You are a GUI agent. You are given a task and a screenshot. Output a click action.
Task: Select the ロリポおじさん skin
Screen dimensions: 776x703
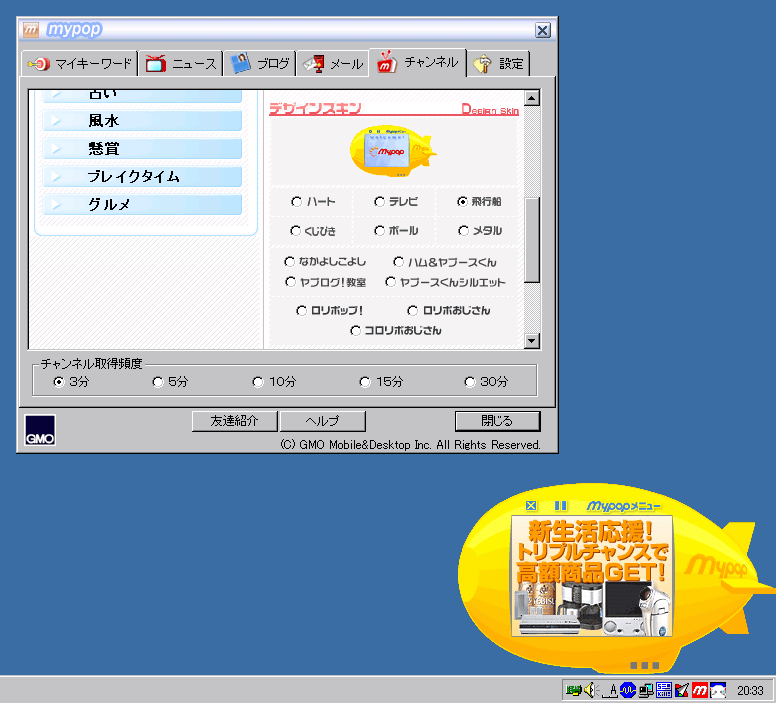click(x=412, y=310)
